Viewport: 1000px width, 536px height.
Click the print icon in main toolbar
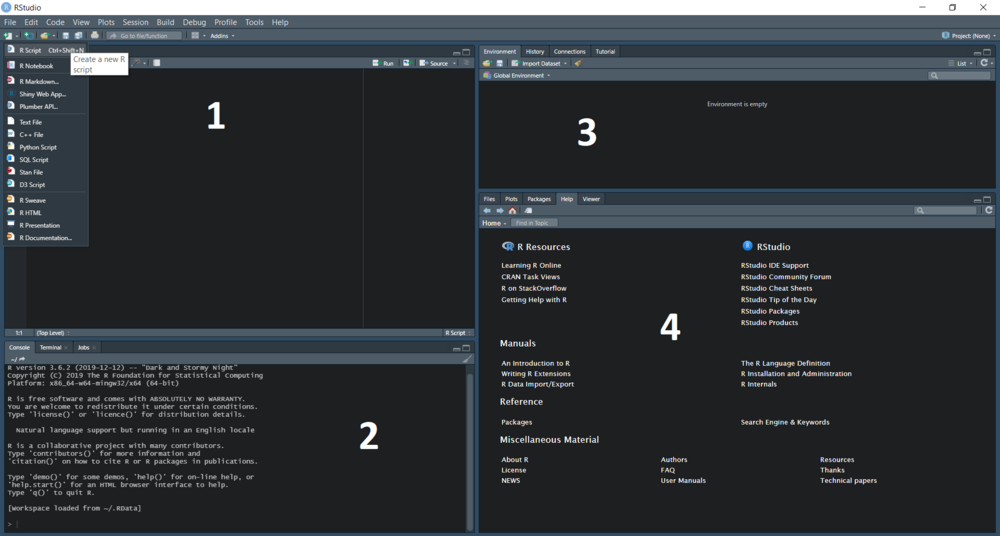(95, 35)
